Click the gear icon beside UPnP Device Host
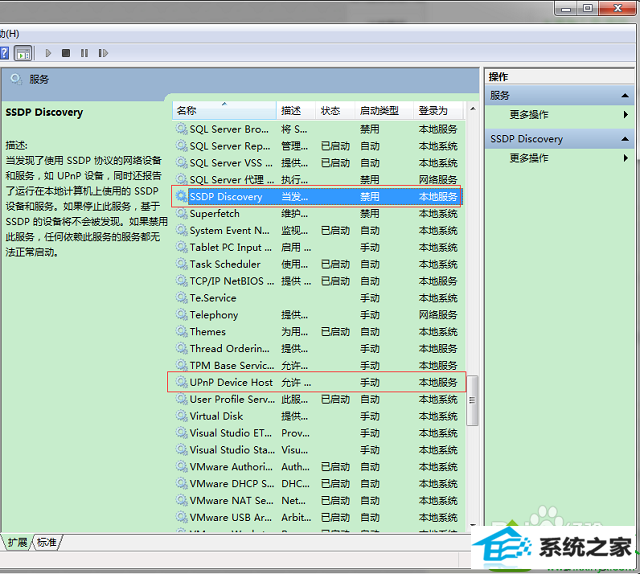This screenshot has width=640, height=574. click(x=181, y=382)
